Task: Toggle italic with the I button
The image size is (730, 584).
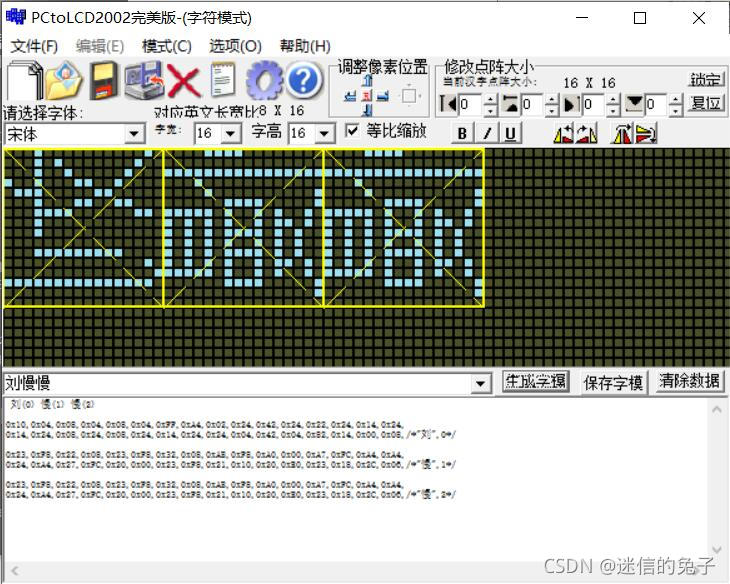Action: 487,134
